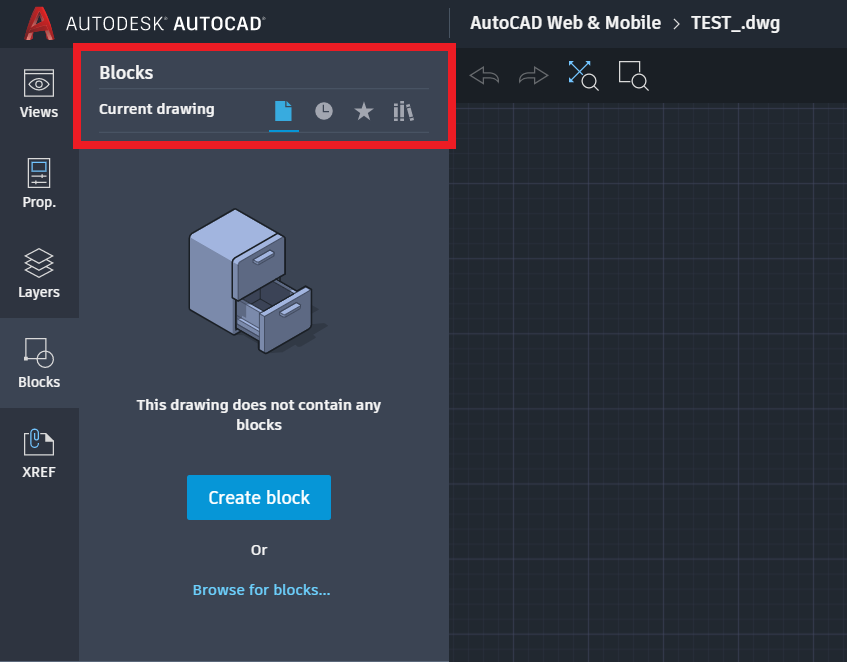Click the Create block button
Viewport: 847px width, 662px height.
[x=259, y=497]
